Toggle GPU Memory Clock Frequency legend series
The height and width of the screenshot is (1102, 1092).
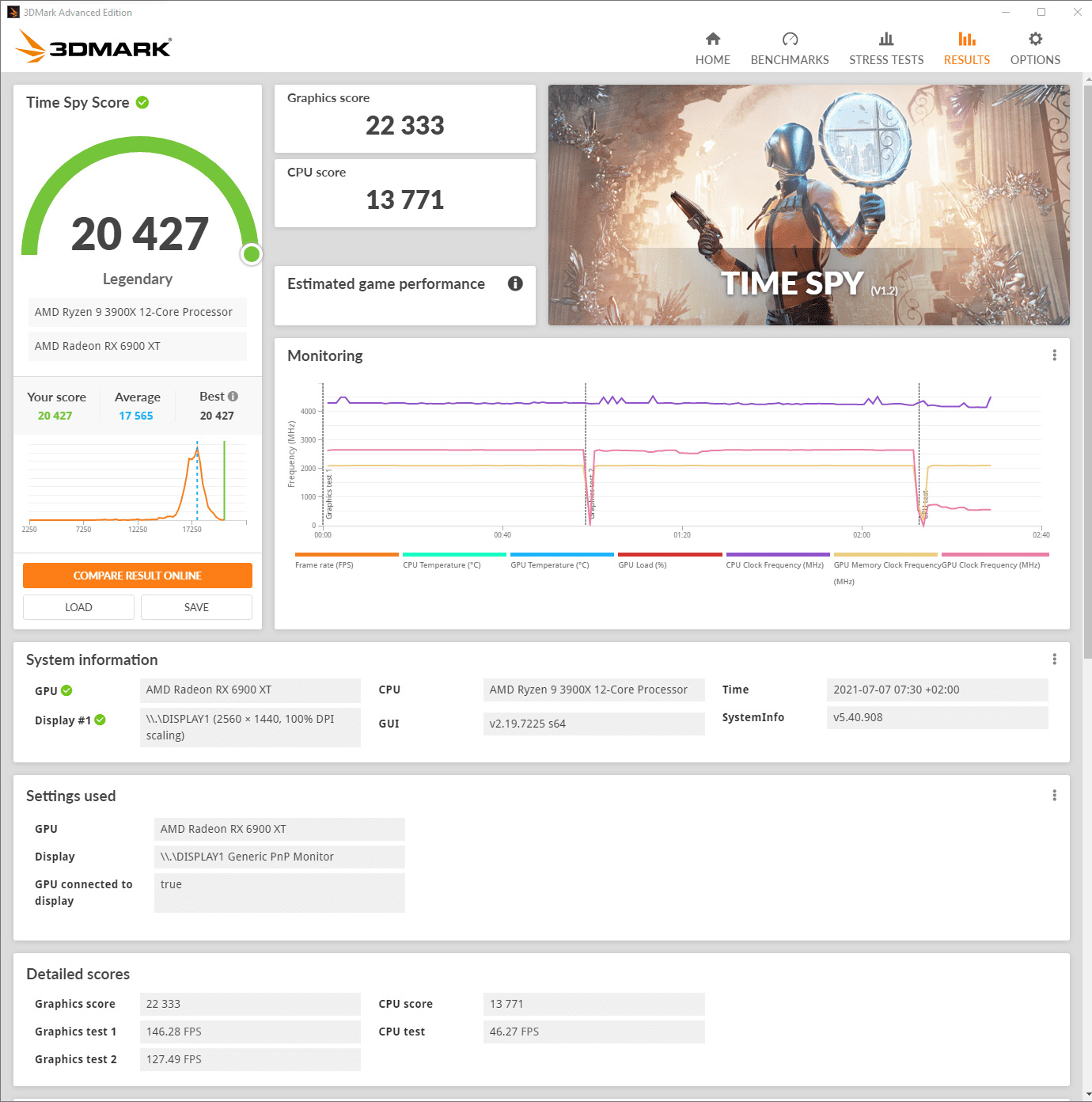[885, 568]
